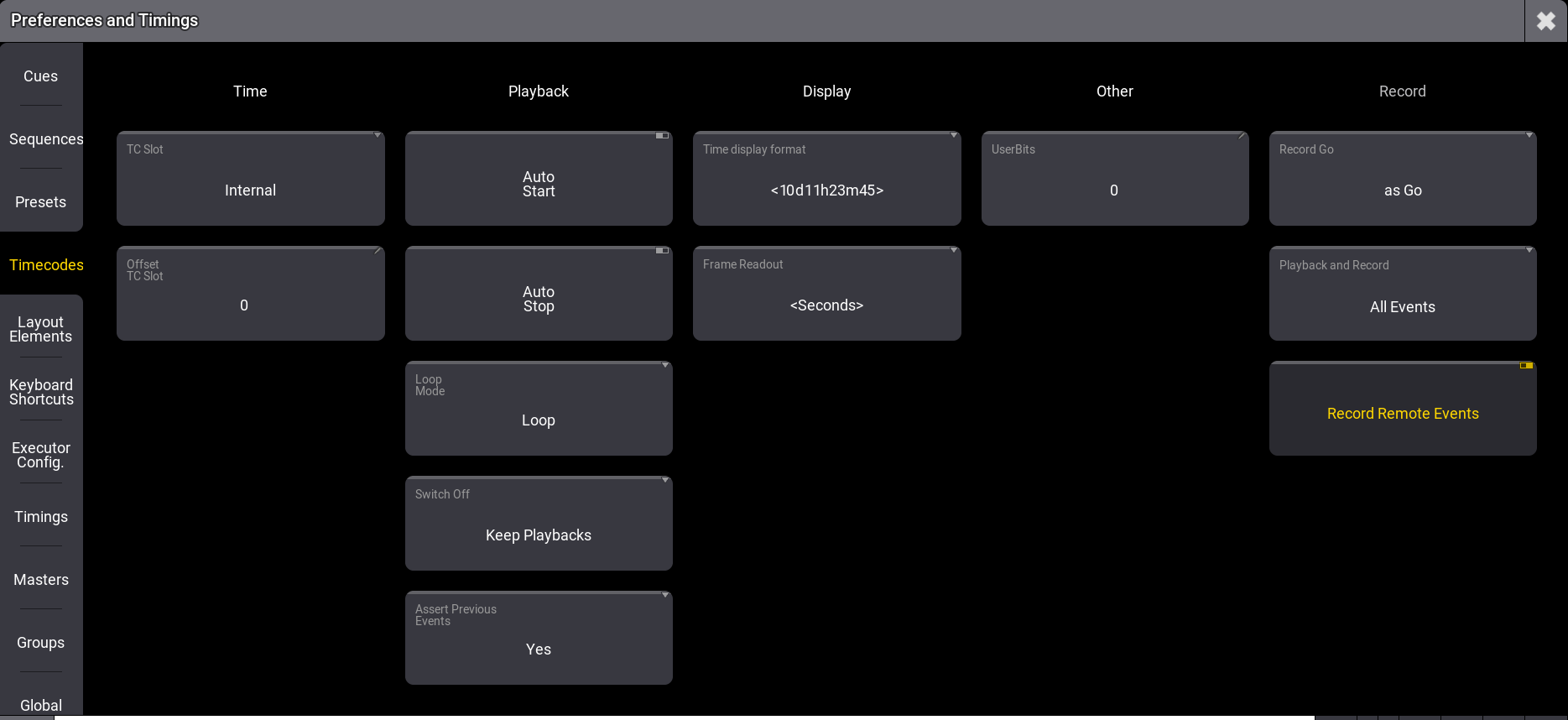Select Playback and Record events option

click(1402, 294)
